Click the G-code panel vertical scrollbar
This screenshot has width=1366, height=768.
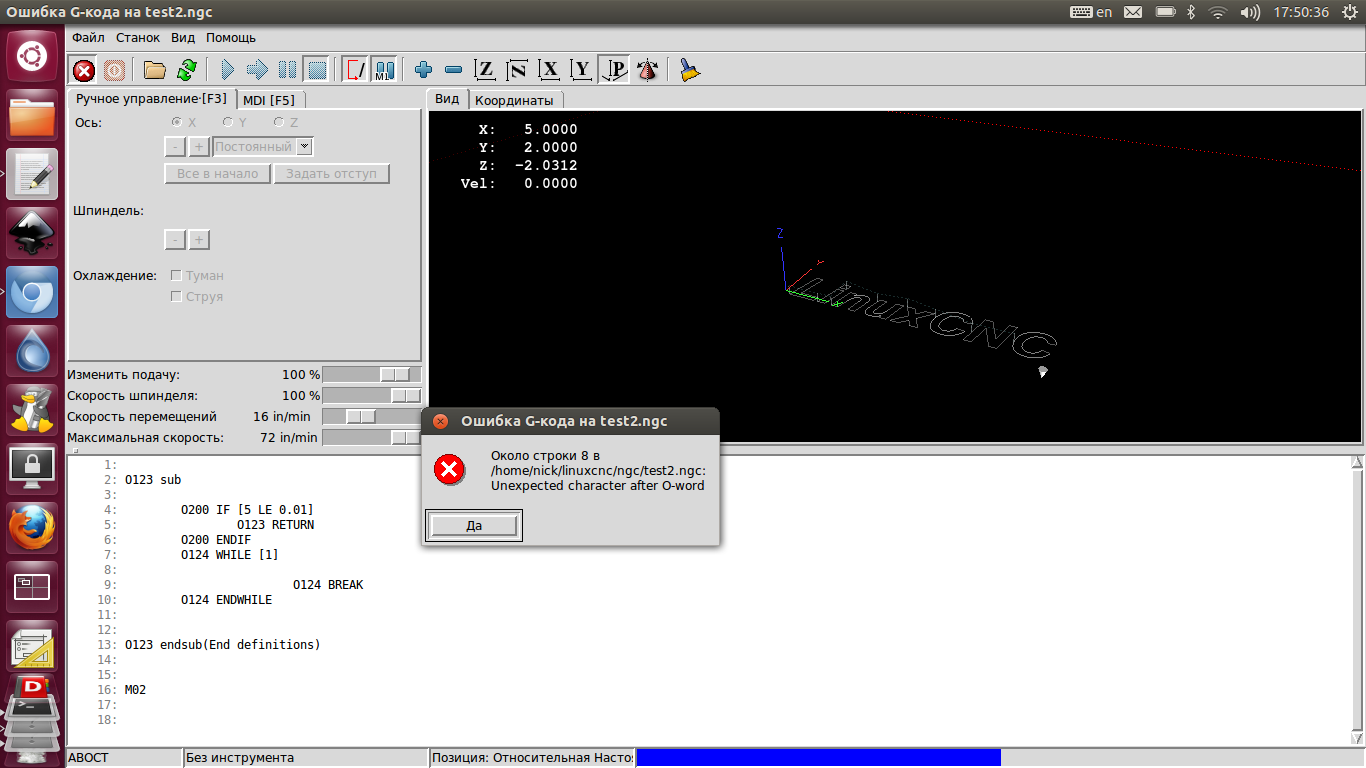(x=1357, y=600)
